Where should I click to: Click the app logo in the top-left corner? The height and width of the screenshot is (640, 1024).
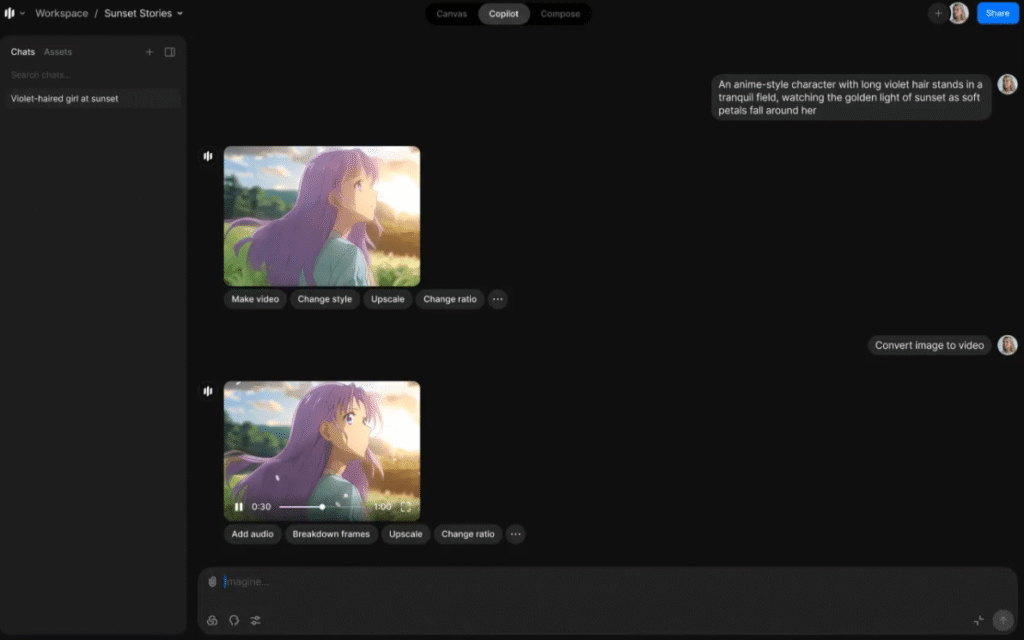10,13
